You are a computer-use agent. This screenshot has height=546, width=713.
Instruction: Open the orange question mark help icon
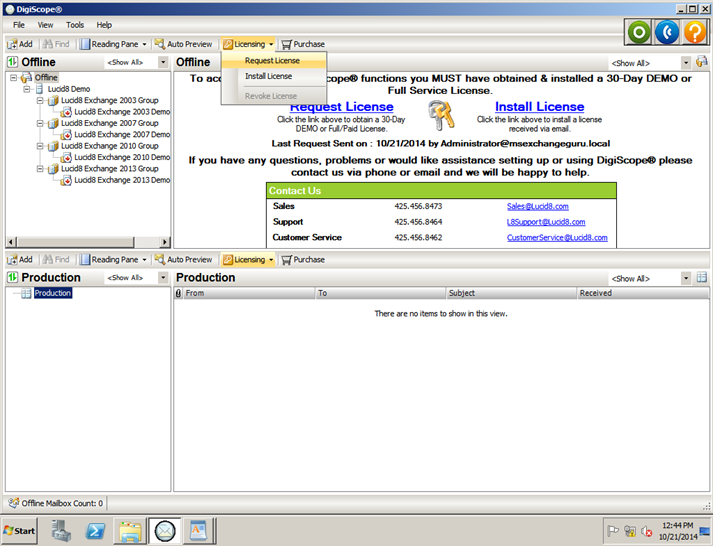click(695, 32)
